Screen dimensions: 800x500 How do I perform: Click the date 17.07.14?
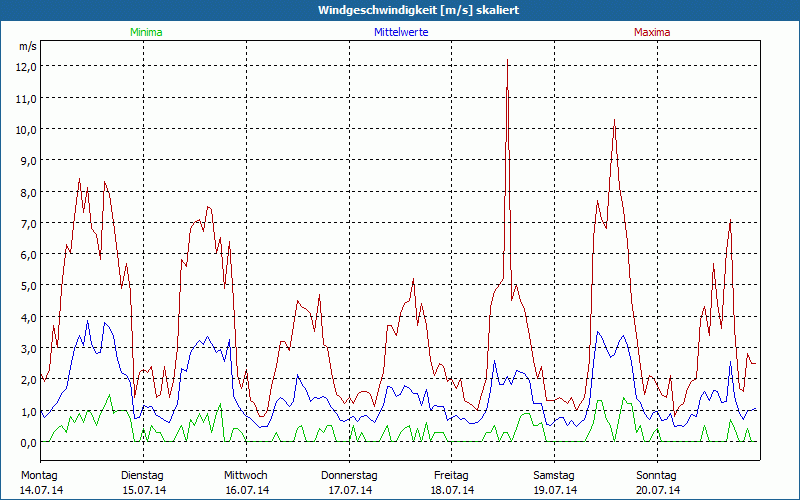coord(350,490)
